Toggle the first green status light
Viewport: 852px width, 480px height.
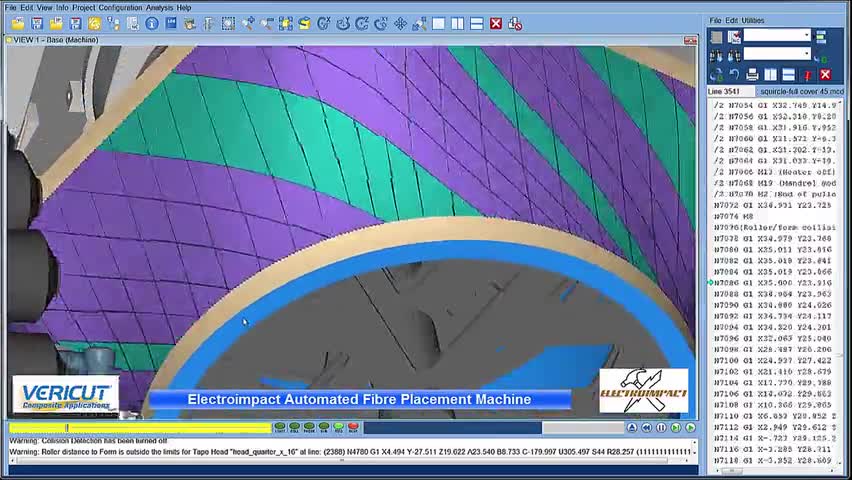280,427
